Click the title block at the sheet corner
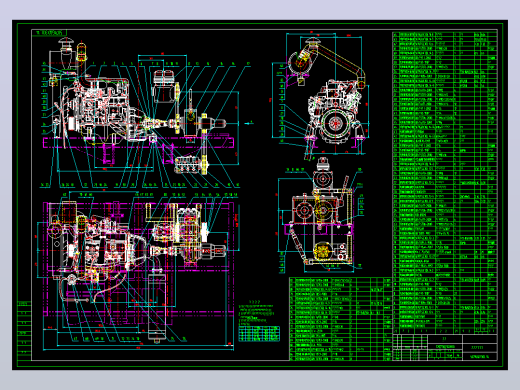 tap(445, 347)
